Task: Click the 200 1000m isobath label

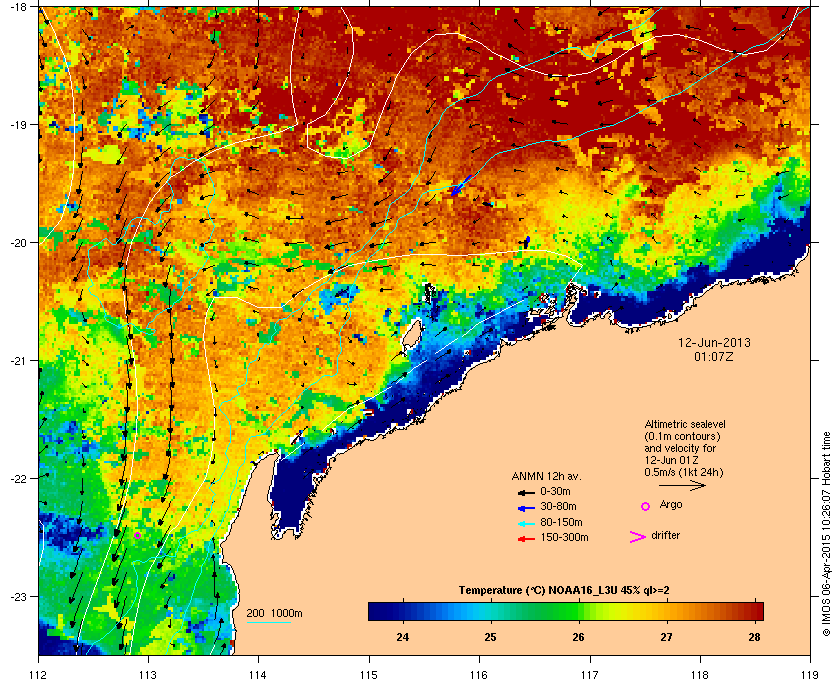Action: click(274, 613)
